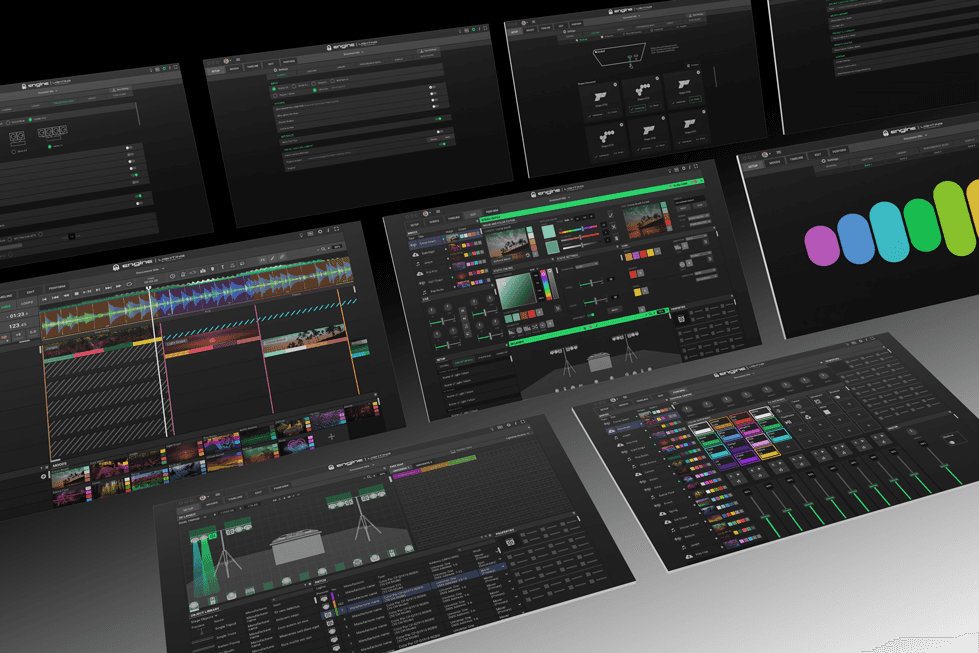Open the MOODS tab in the color pills window

pyautogui.click(x=775, y=162)
